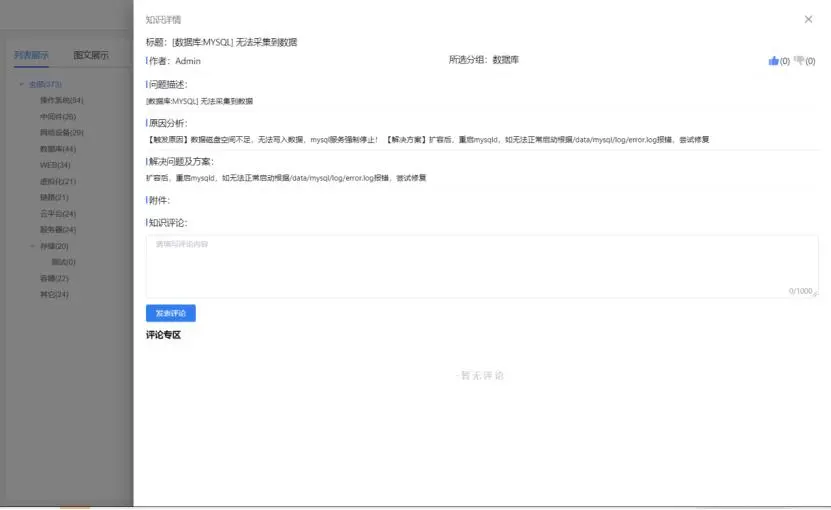
Task: Select 服务器(24) in the category tree
Action: point(58,230)
